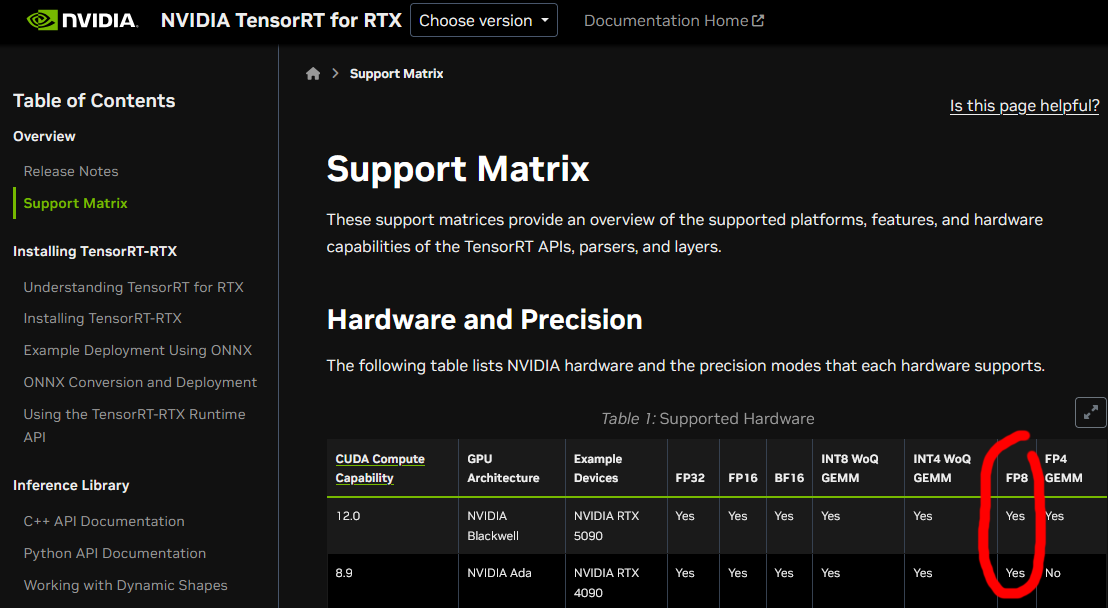Open Python API Documentation
The image size is (1108, 608).
[114, 553]
